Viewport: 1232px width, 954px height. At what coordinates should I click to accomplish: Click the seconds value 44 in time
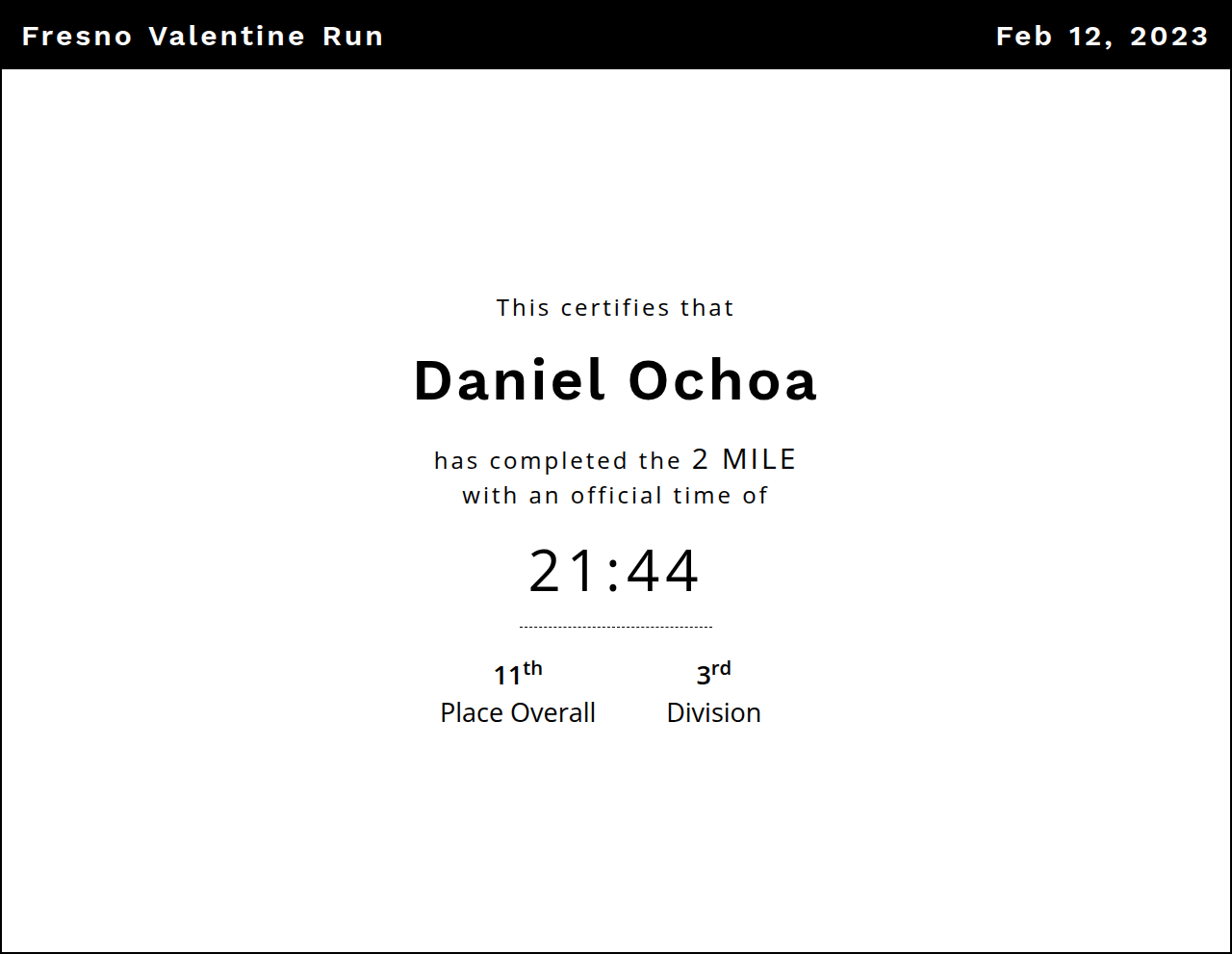coord(663,571)
